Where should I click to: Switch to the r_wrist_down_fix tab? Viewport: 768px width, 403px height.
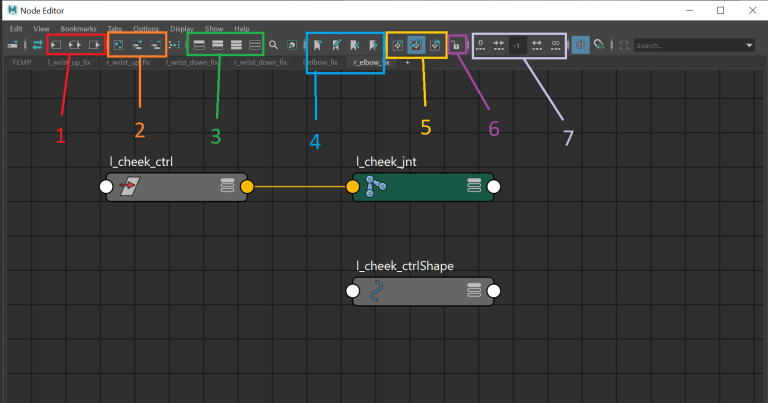tap(261, 62)
